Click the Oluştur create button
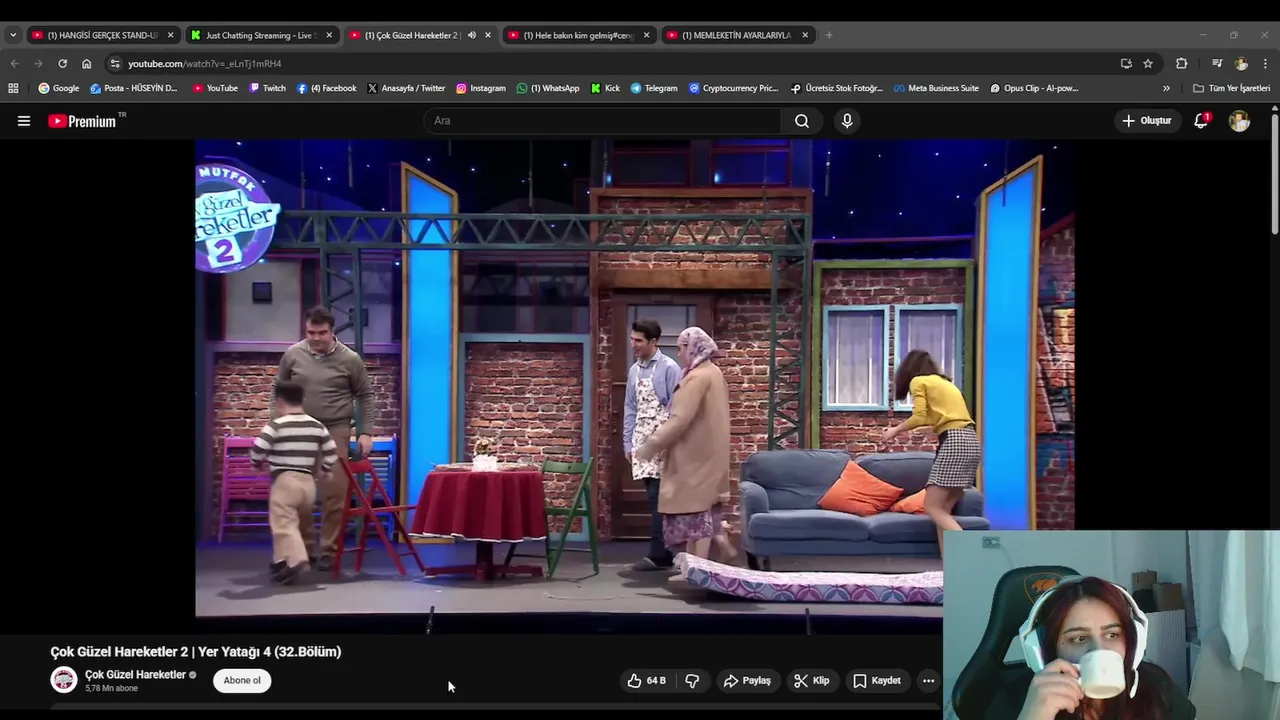Screen dimensions: 1280x720 1146,121
